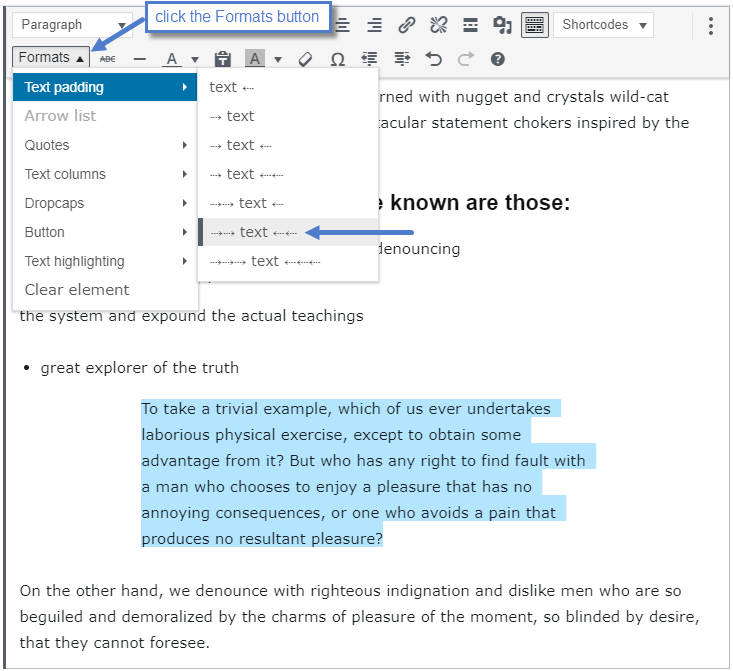Choose Clear element in the menu
Viewport: 733px width, 671px height.
pos(105,289)
